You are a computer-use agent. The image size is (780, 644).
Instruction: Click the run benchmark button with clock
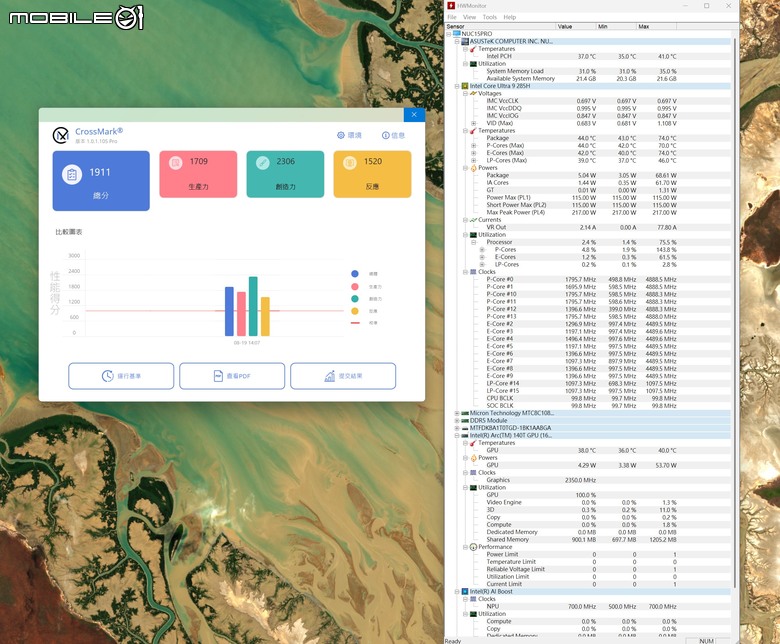(x=121, y=376)
